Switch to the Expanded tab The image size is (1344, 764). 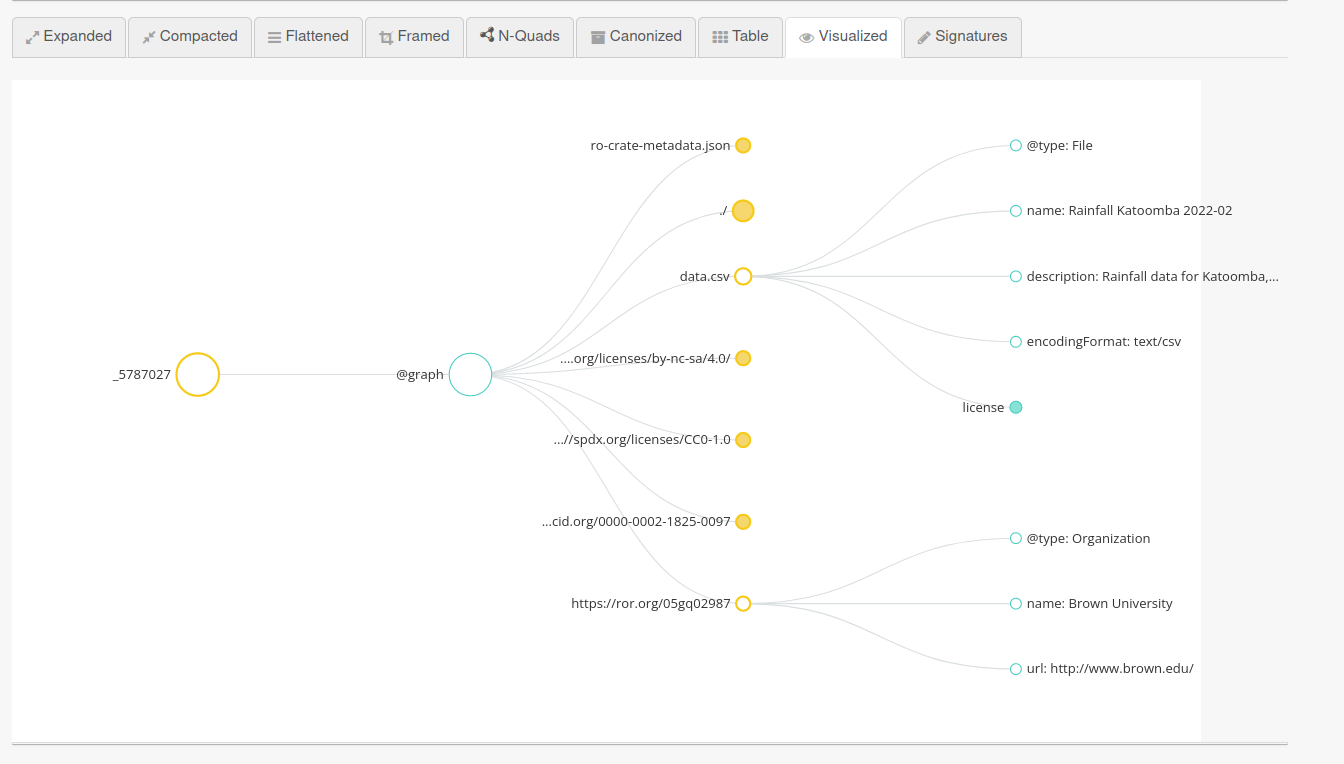(69, 37)
